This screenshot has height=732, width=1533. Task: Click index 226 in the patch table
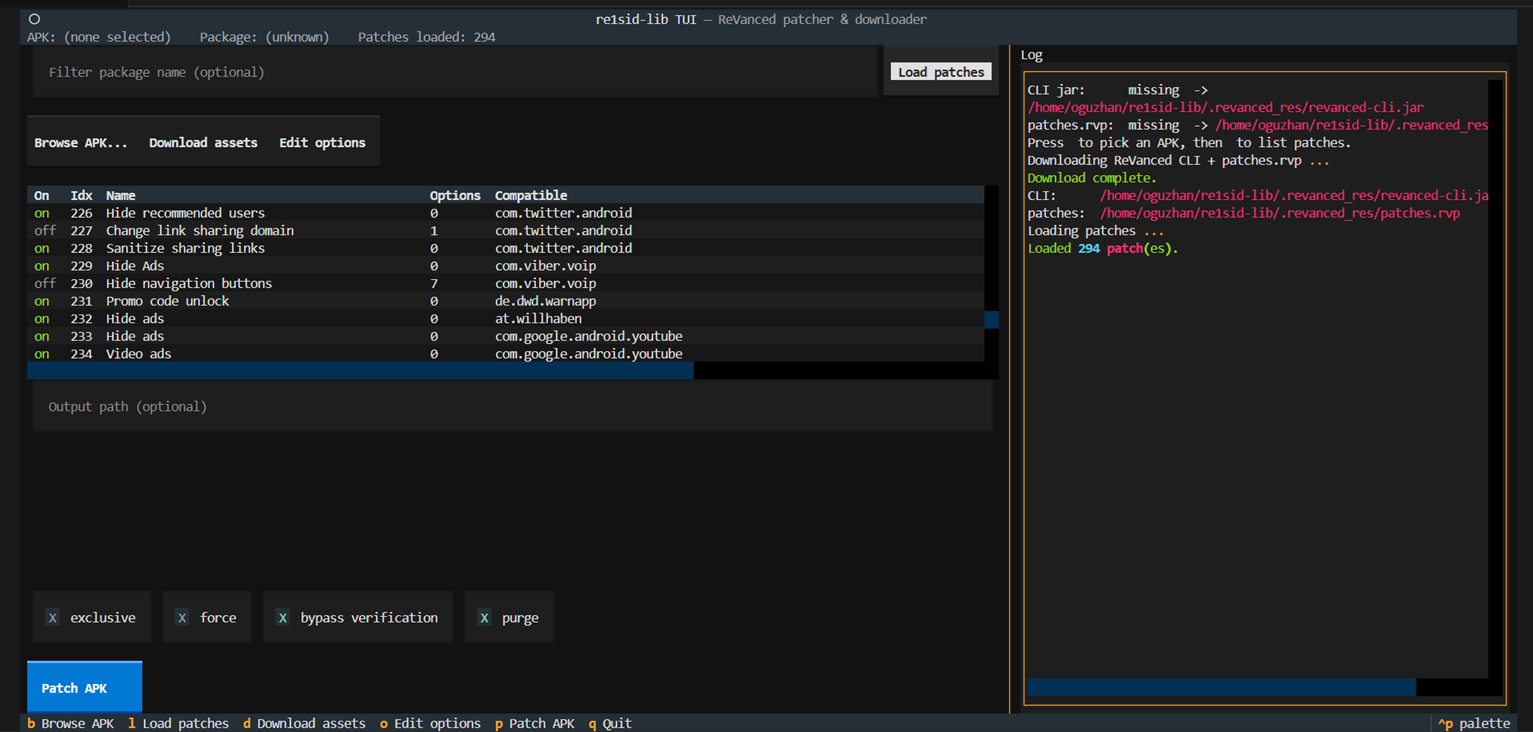81,213
